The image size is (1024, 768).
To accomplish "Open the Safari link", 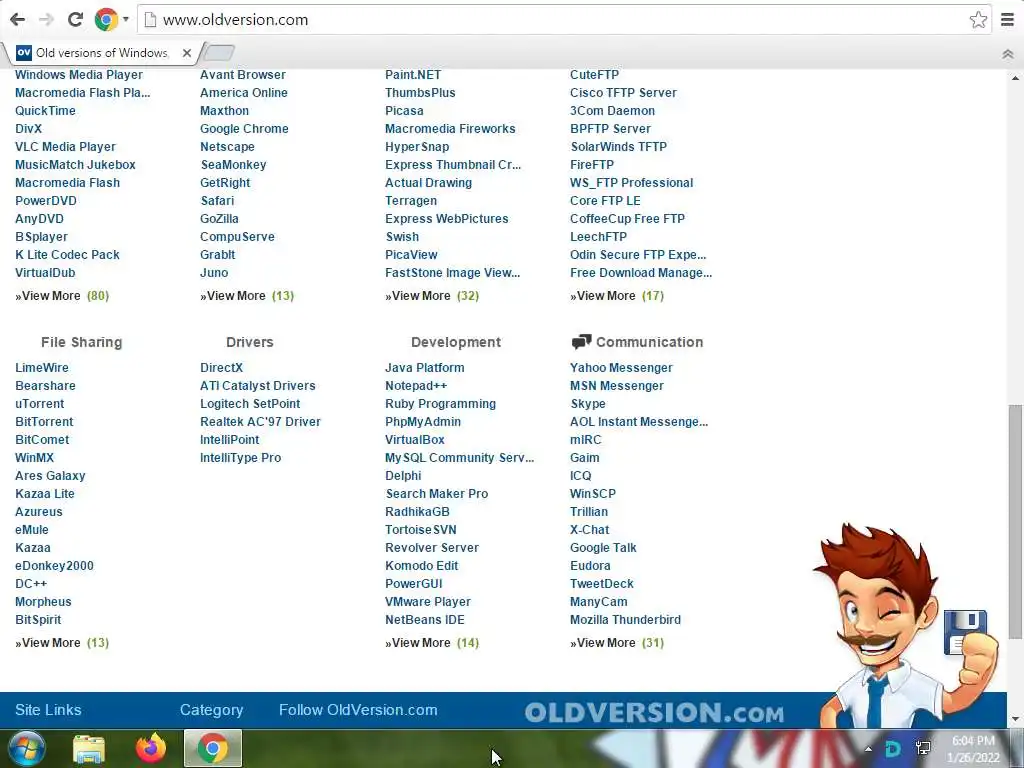I will pyautogui.click(x=217, y=201).
